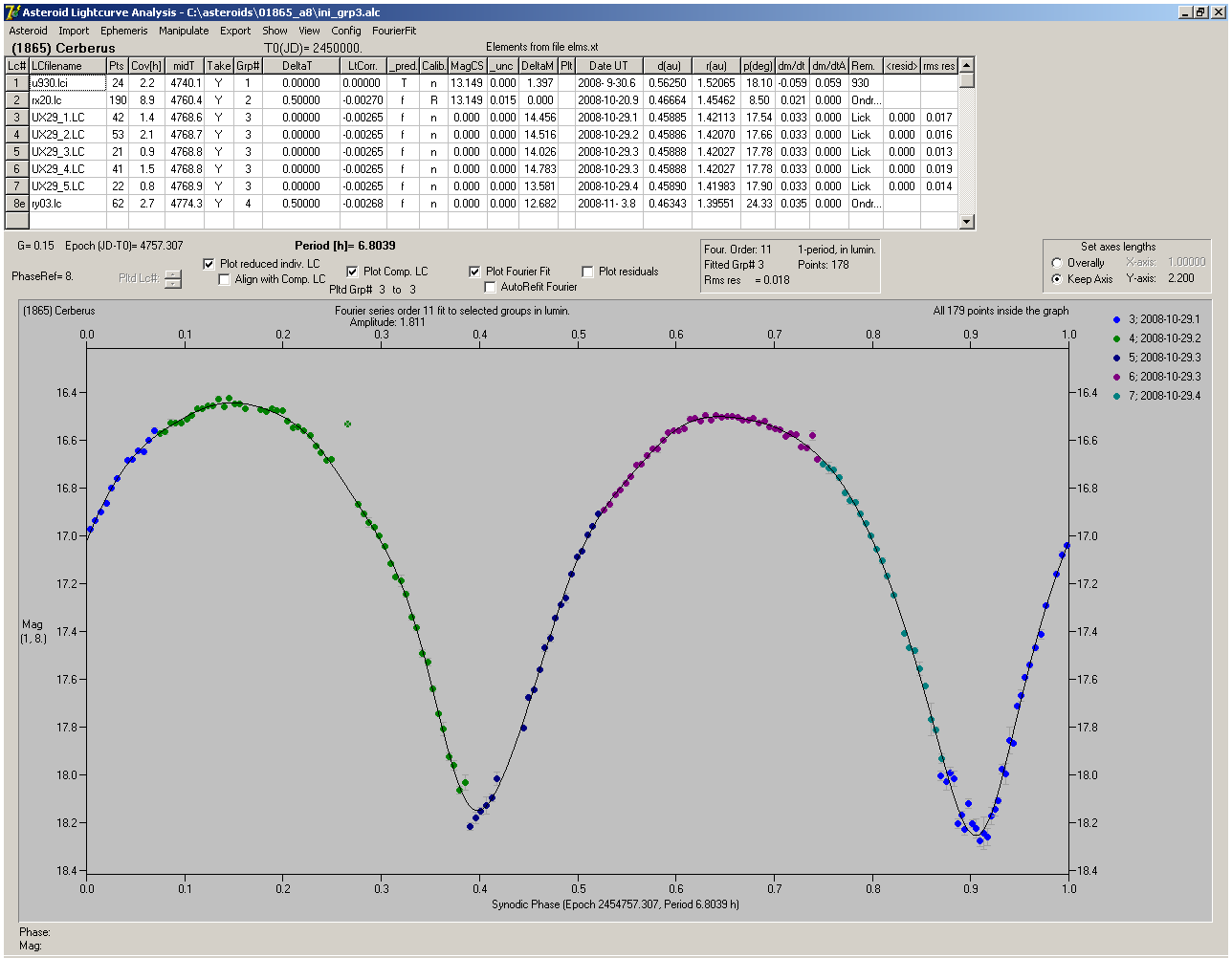1232x958 pixels.
Task: Open the Show menu
Action: (x=275, y=31)
